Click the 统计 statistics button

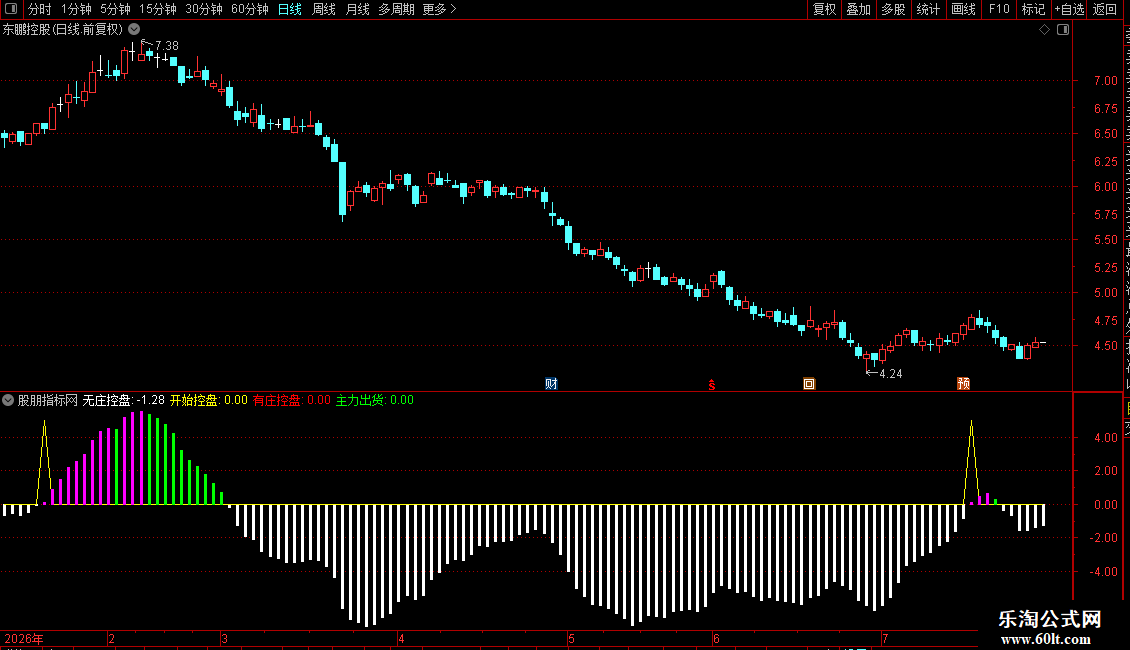928,9
